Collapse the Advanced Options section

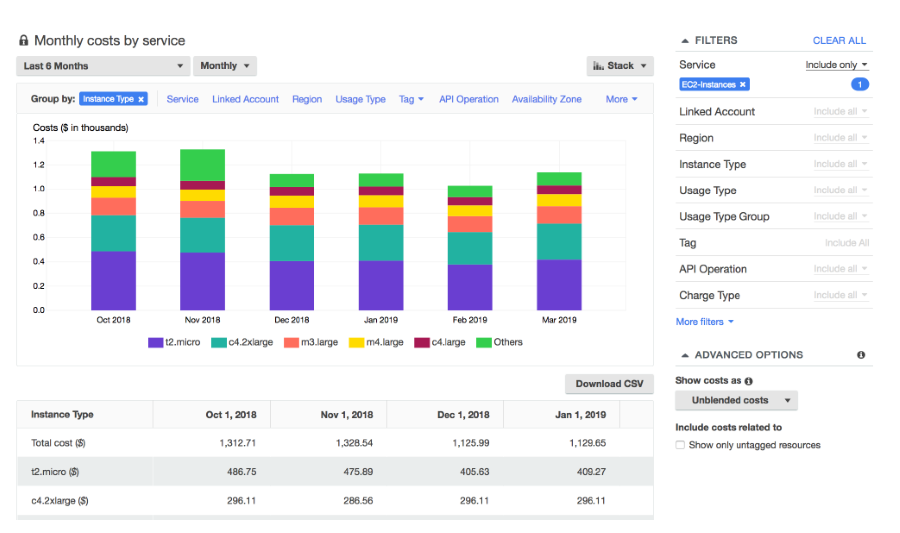click(685, 355)
